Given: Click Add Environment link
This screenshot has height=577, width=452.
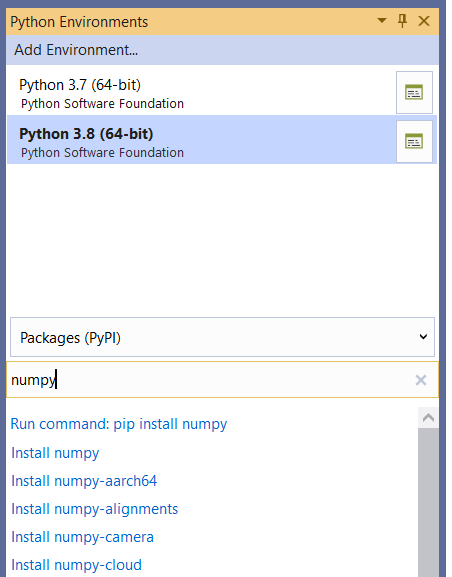Looking at the screenshot, I should [76, 50].
